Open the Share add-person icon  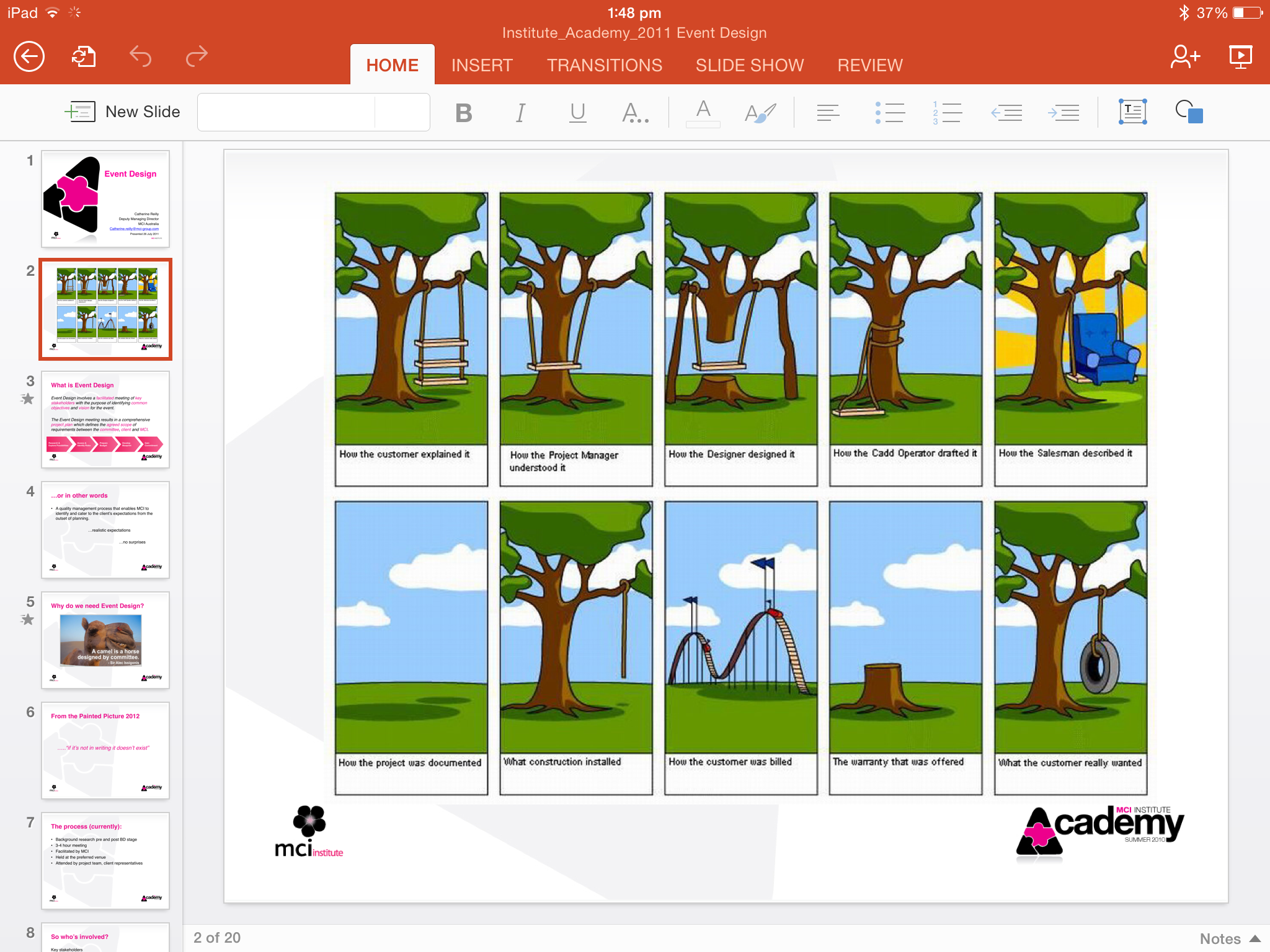pos(1184,57)
